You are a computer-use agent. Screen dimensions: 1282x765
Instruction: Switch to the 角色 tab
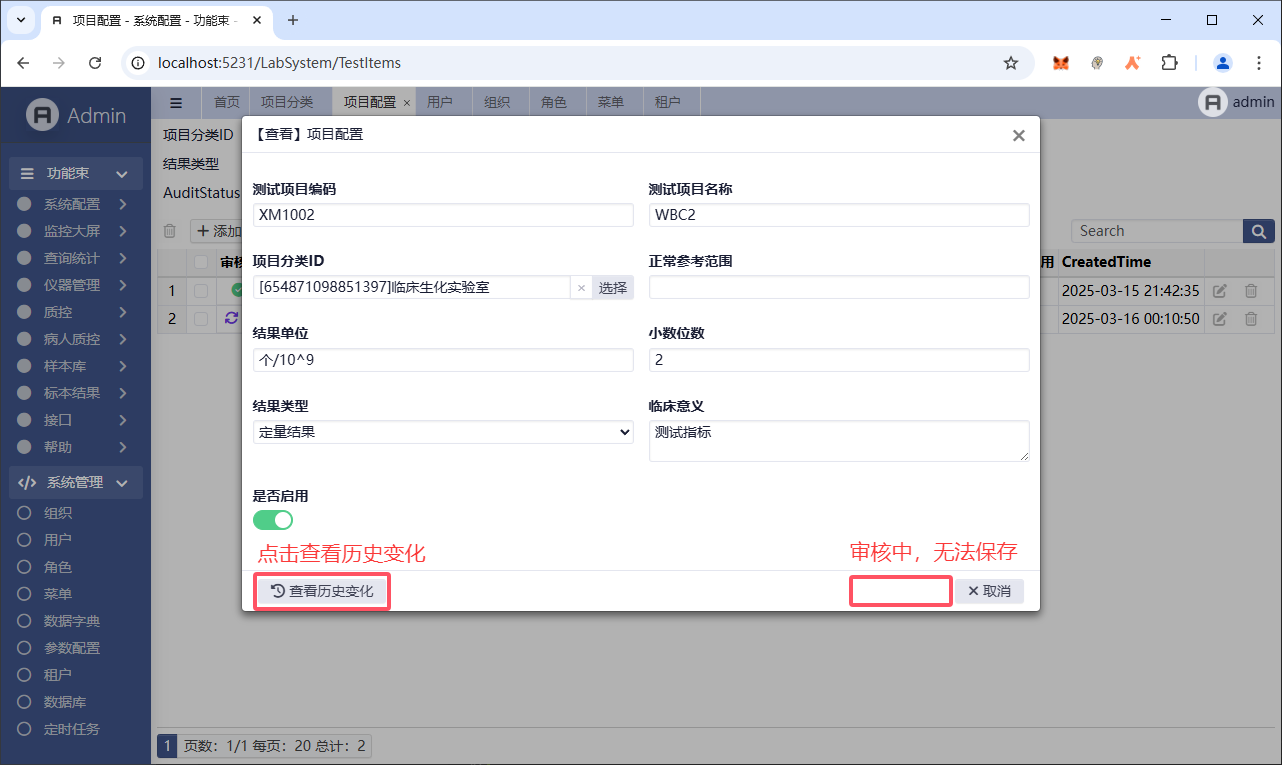pos(554,102)
